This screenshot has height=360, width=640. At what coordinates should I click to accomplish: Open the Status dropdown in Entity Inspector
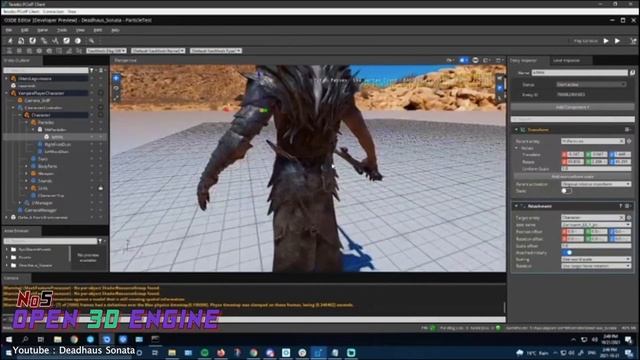pyautogui.click(x=591, y=84)
